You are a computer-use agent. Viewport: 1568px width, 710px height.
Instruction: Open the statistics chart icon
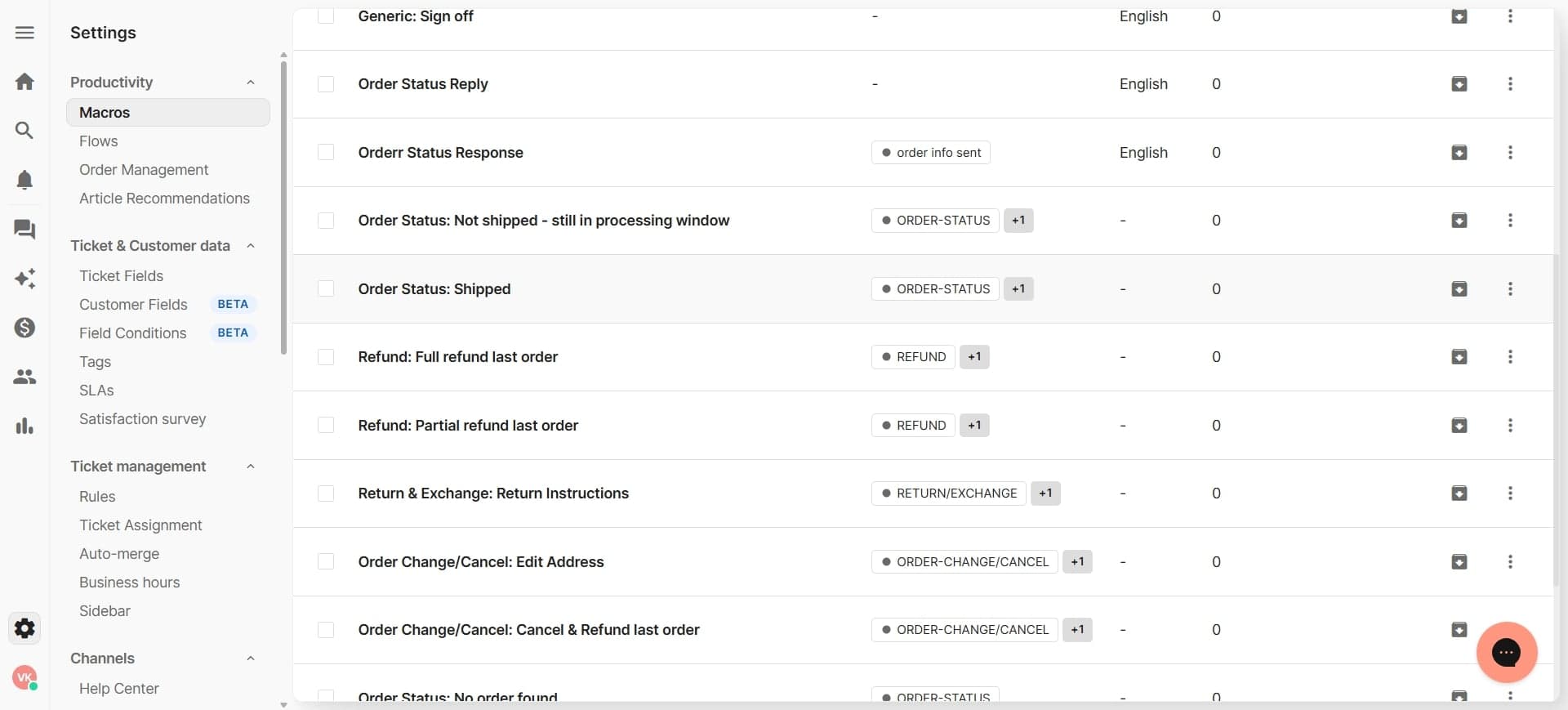(x=24, y=426)
